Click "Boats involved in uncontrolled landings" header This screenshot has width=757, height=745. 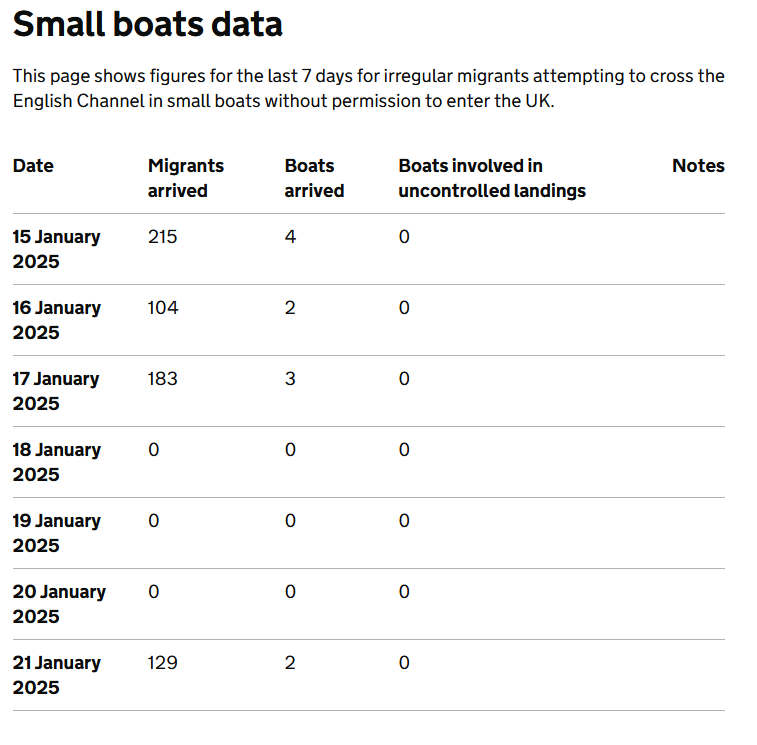click(x=491, y=178)
